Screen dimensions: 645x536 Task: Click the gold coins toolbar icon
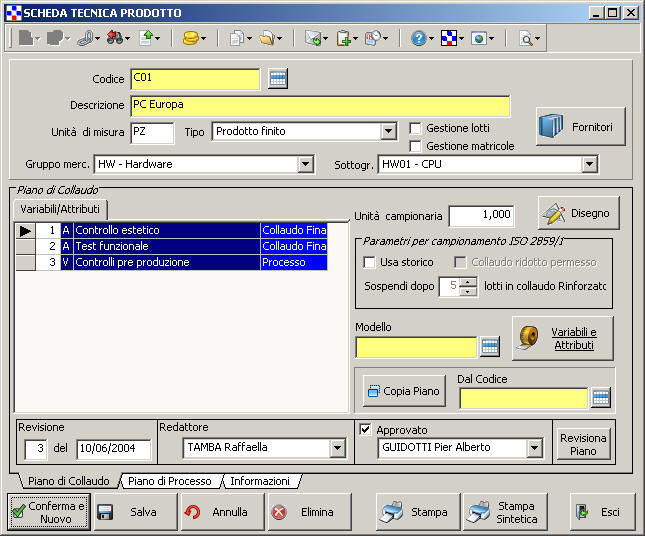click(189, 38)
